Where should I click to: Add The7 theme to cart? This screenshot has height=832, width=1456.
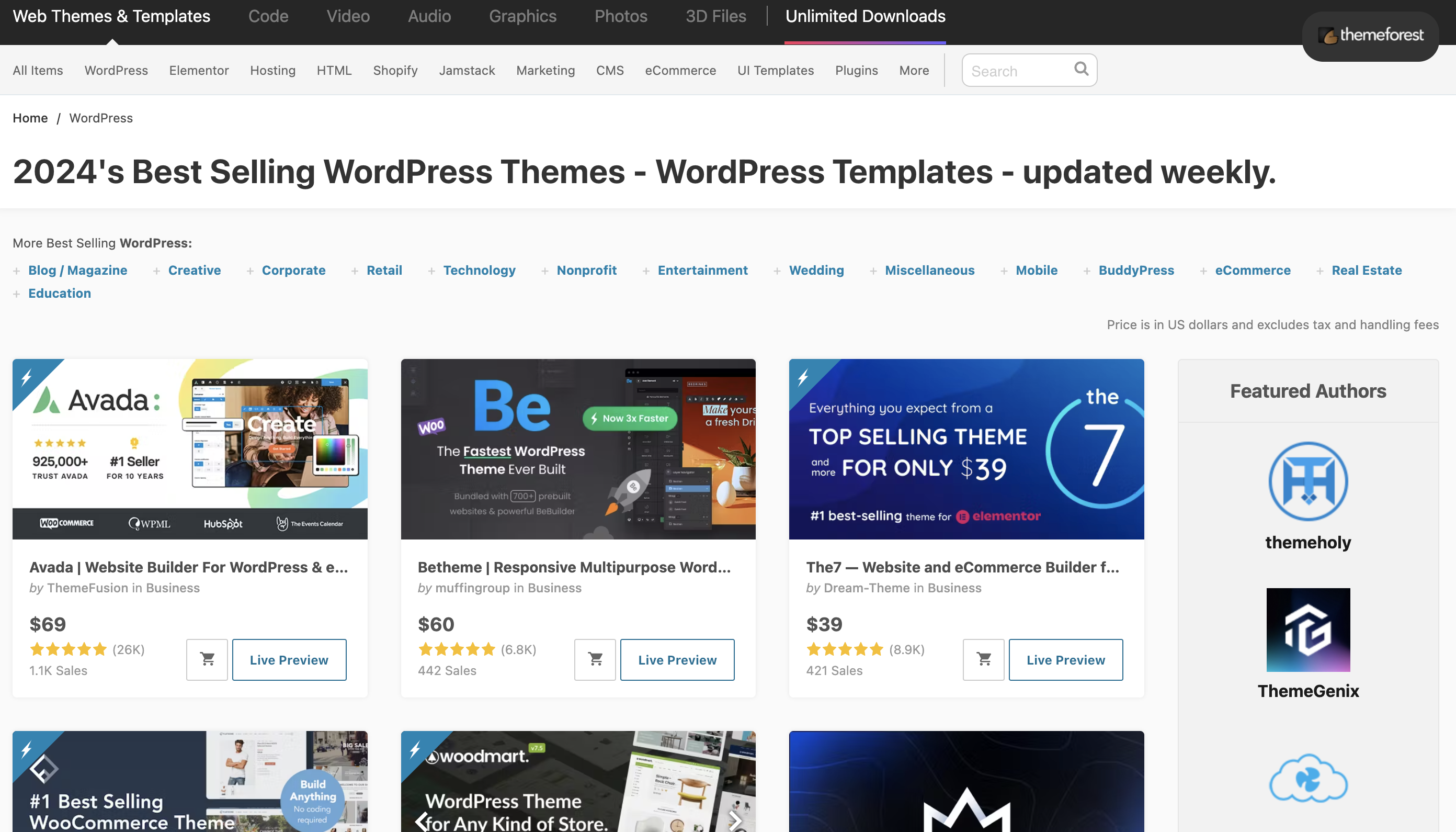pos(983,659)
